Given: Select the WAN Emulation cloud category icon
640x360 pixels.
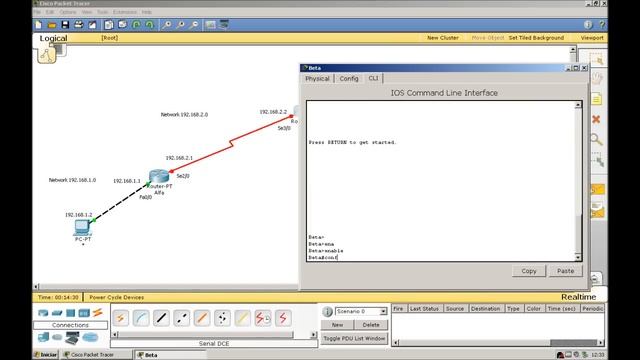Looking at the screenshot, I should pyautogui.click(x=57, y=337).
